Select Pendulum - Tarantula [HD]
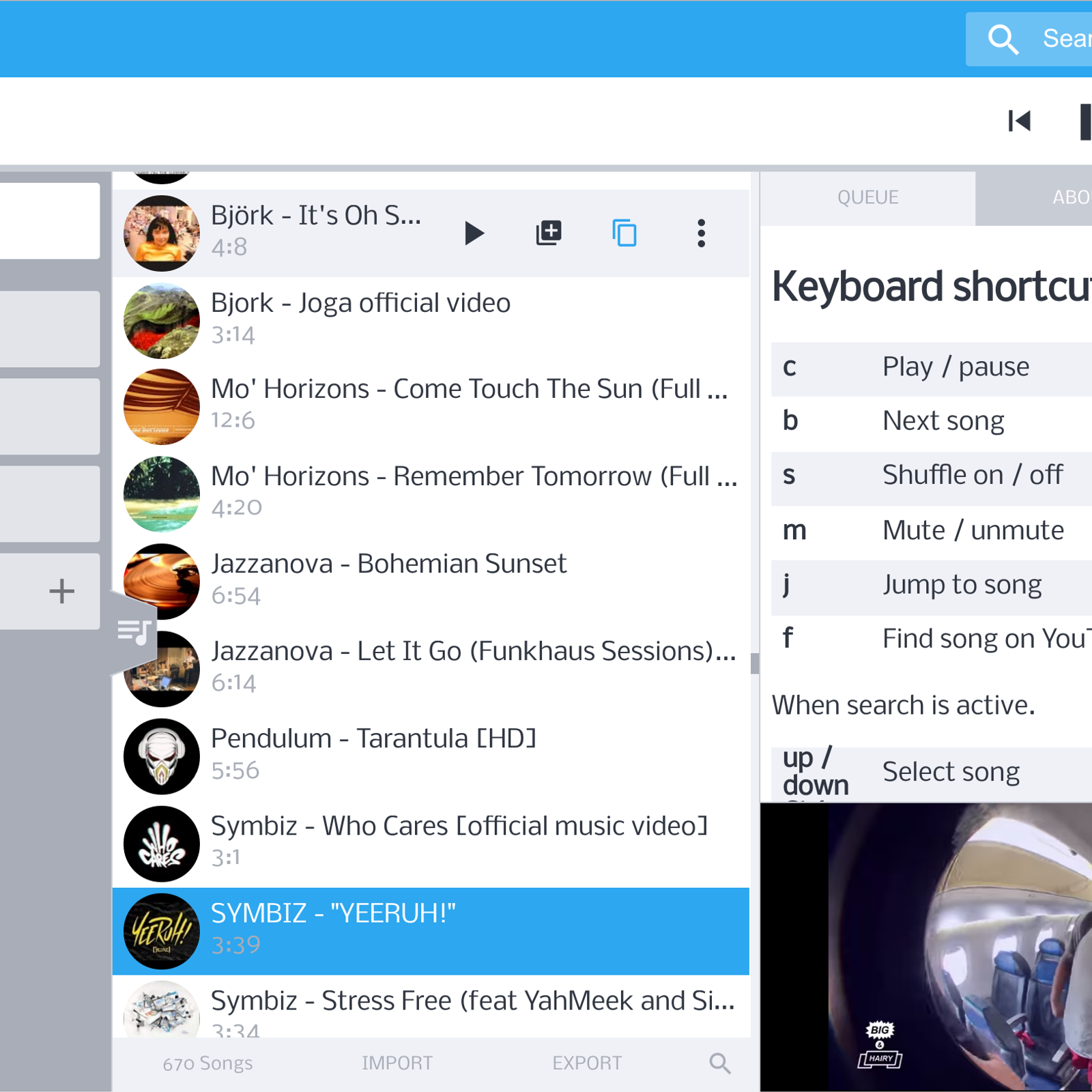Image resolution: width=1092 pixels, height=1092 pixels. pyautogui.click(x=431, y=756)
